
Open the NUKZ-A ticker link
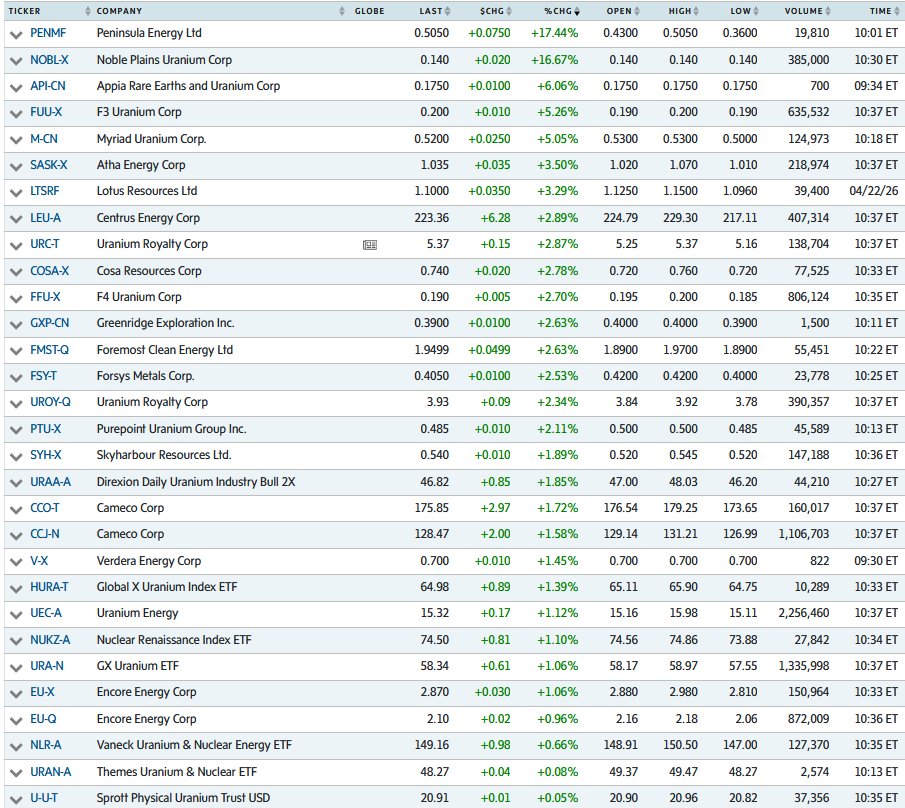[50, 639]
